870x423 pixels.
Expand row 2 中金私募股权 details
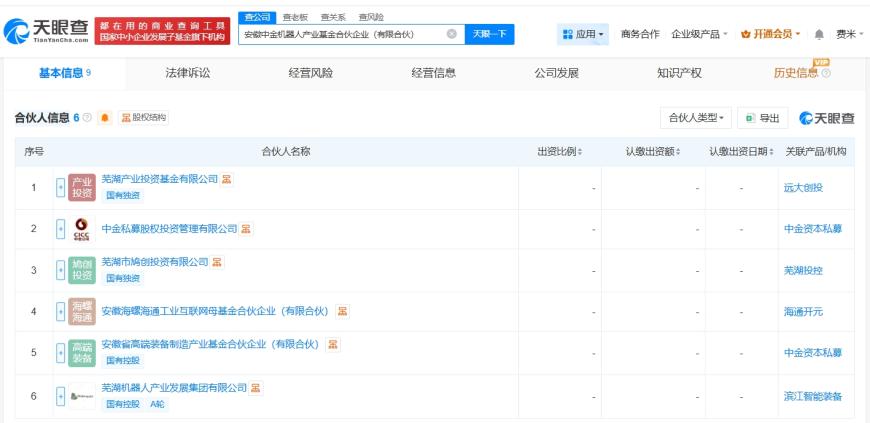[60, 229]
